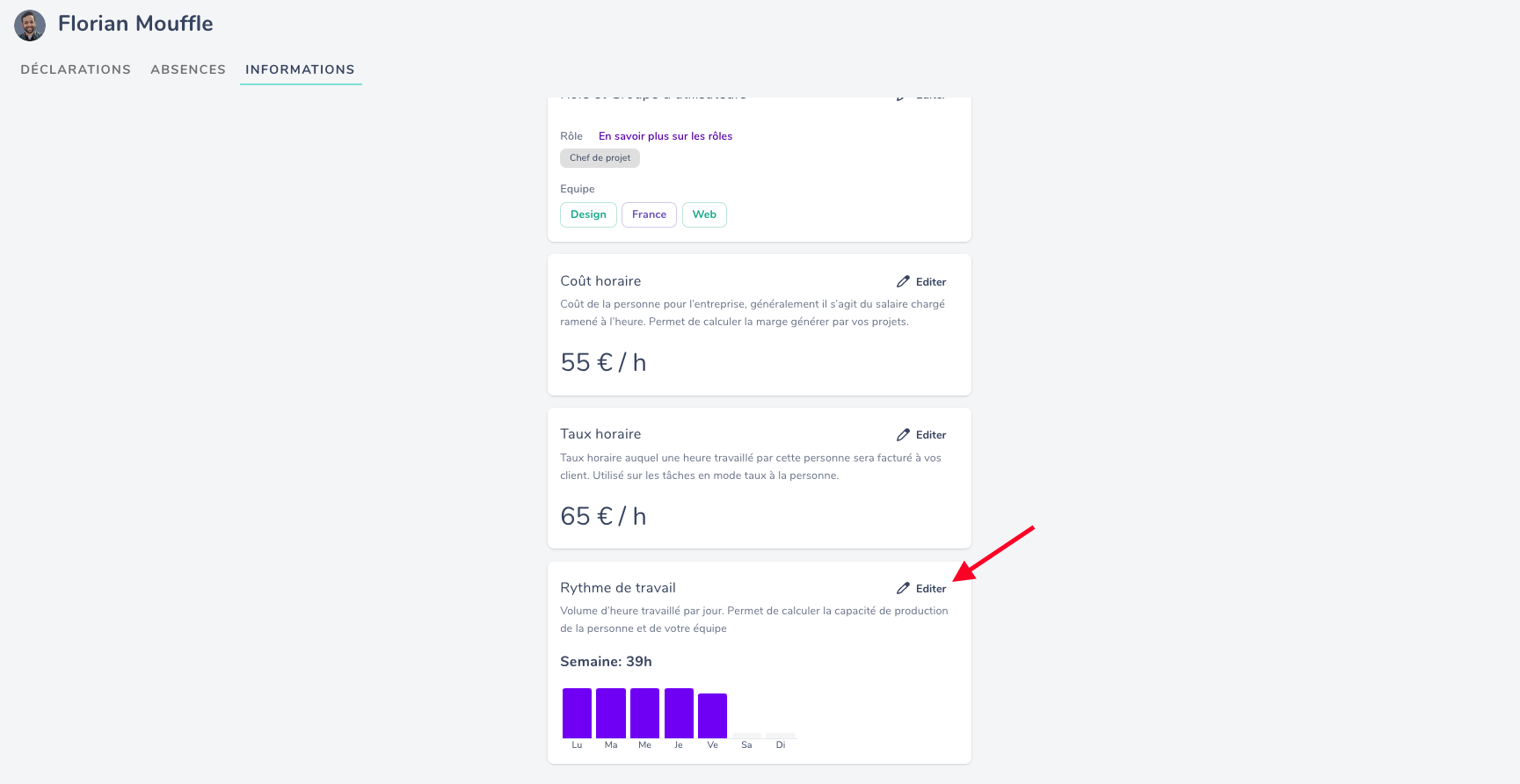Click Florian Mouffle's profile avatar
Viewport: 1520px width, 784px height.
30,25
